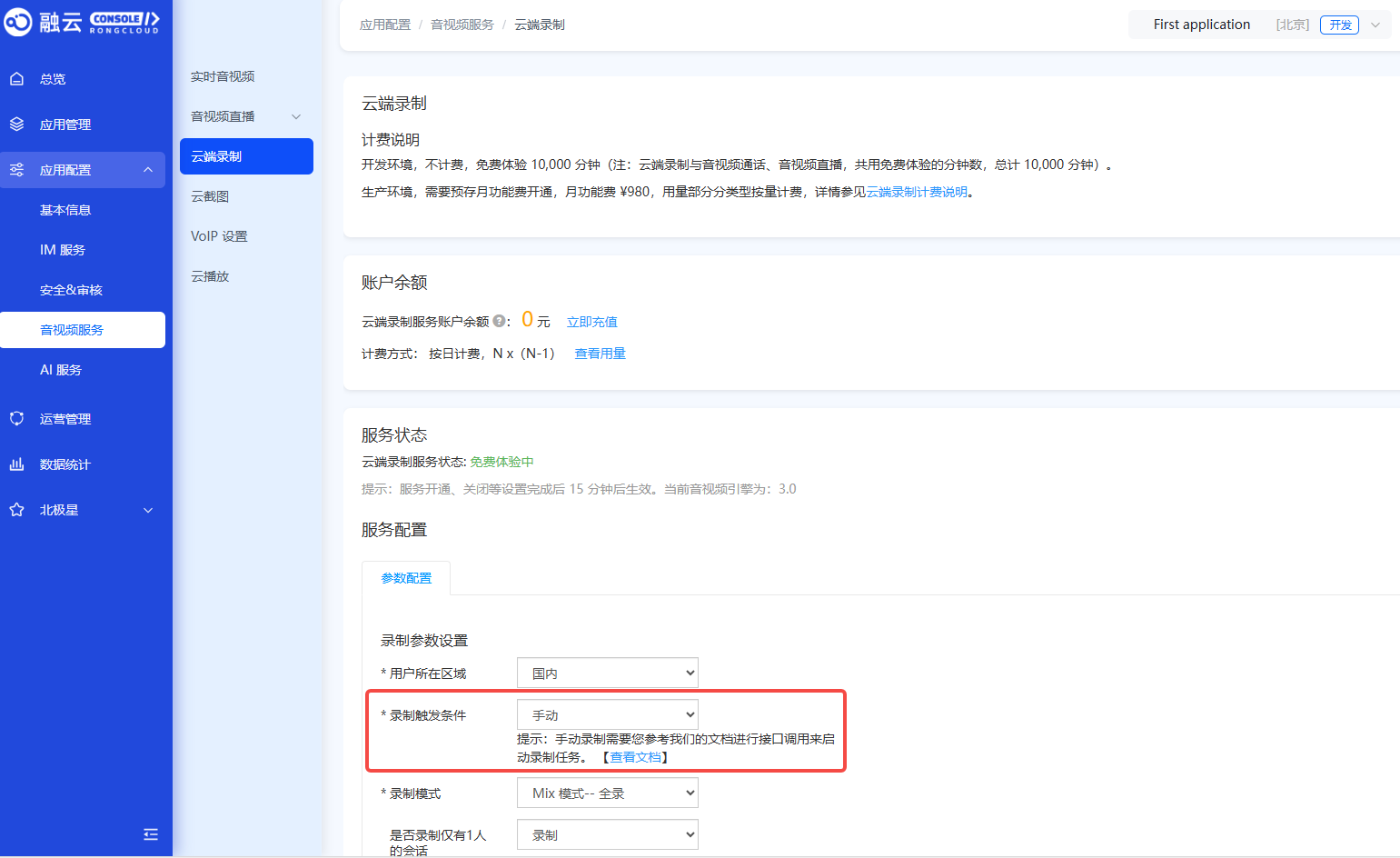Open 数据统计 bar chart icon
Viewport: 1400px width, 858px height.
click(16, 464)
